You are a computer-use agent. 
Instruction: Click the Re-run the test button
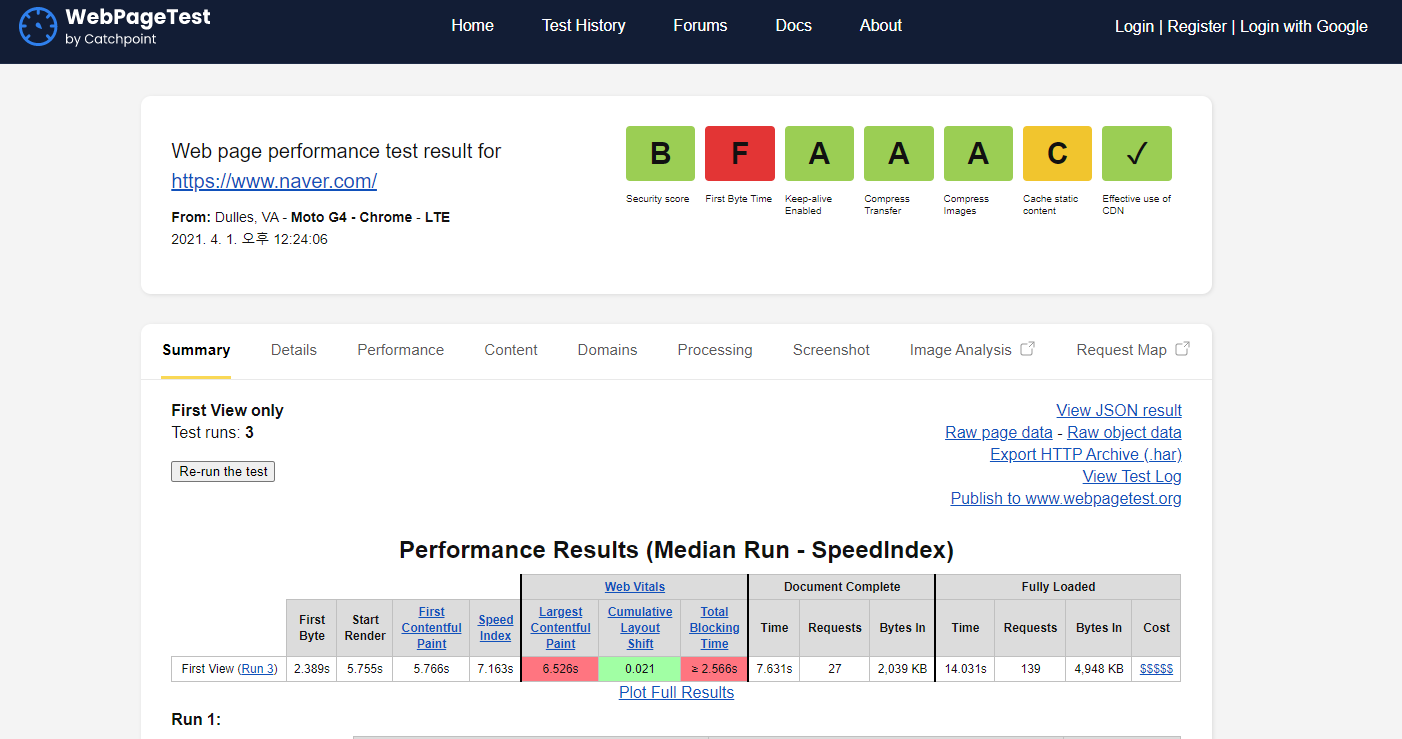[x=223, y=471]
